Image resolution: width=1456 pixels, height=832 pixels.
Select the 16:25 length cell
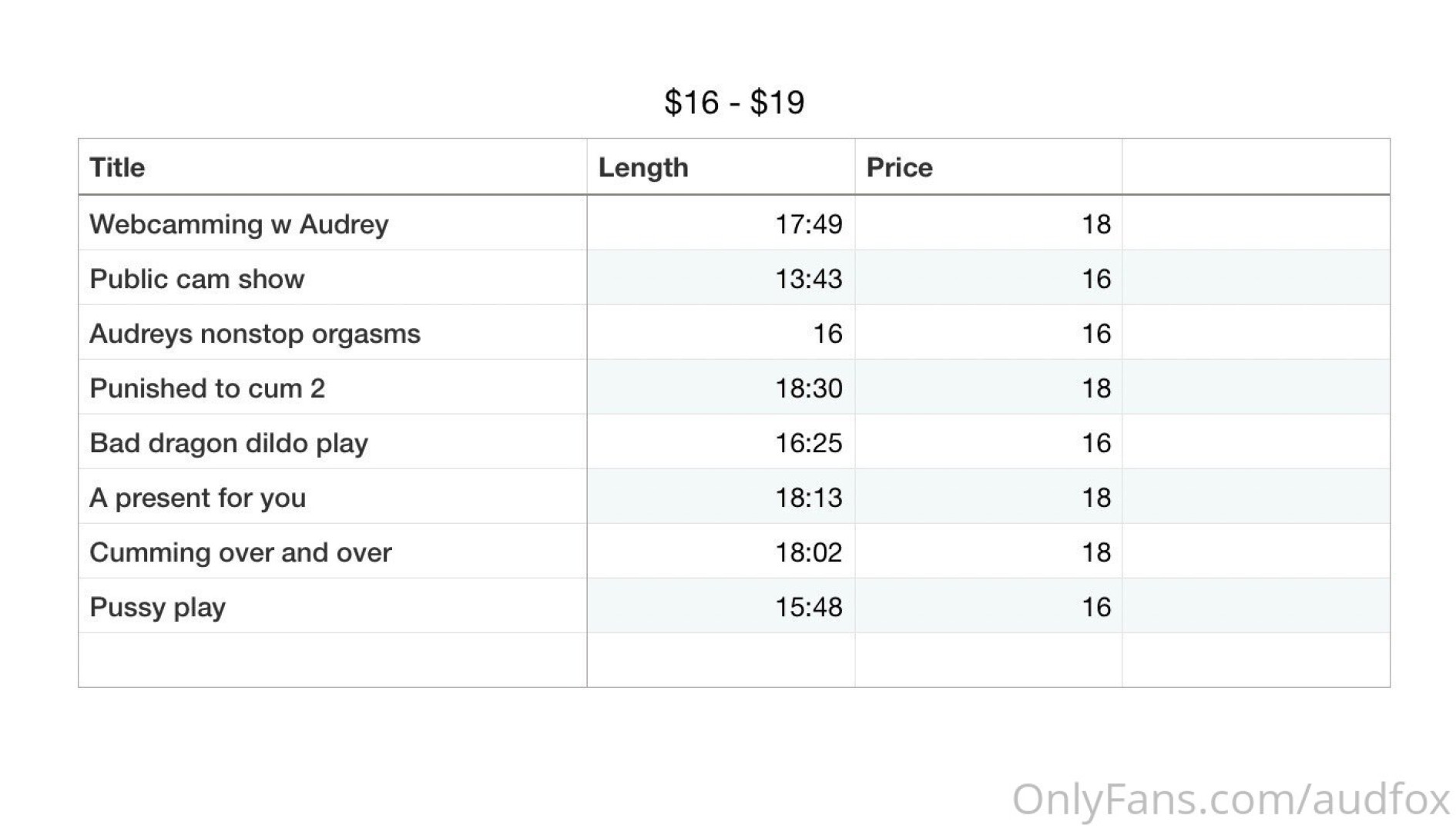point(808,443)
